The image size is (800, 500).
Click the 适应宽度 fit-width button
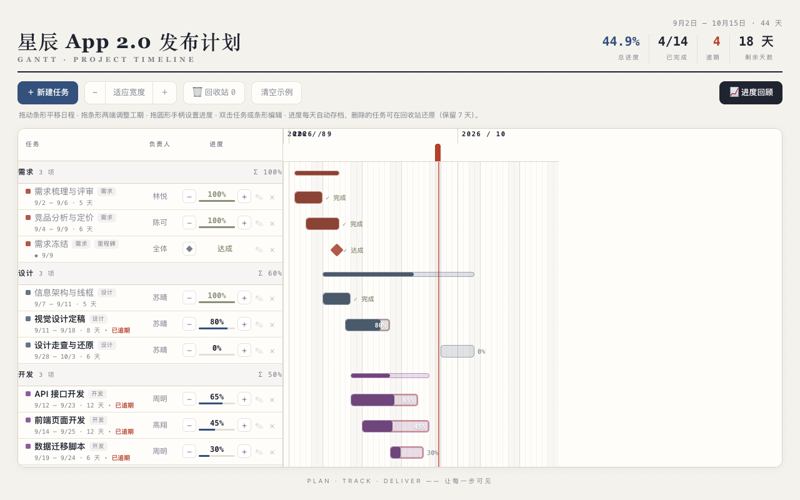point(129,92)
